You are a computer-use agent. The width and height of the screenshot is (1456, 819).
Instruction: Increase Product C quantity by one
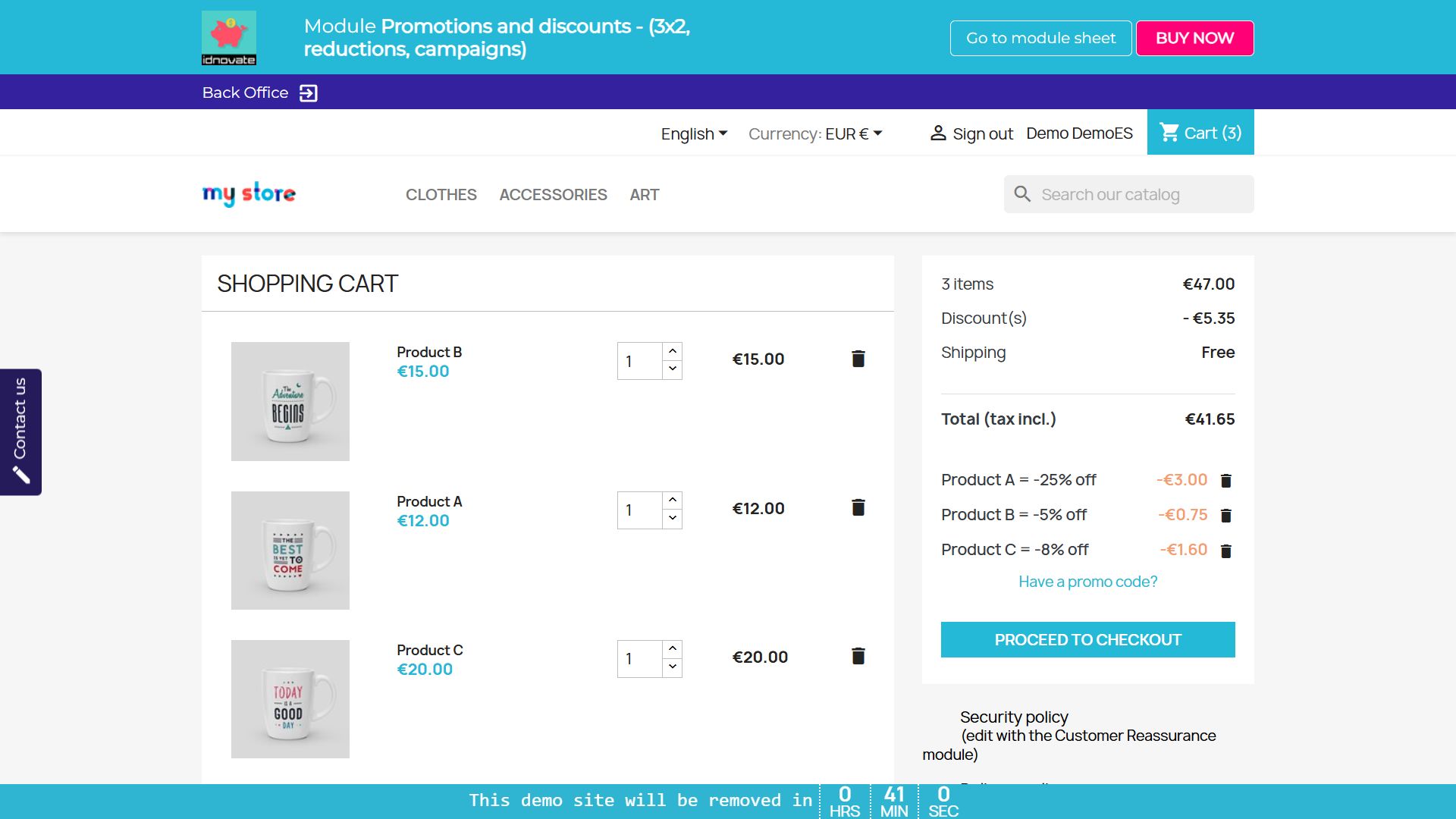tap(673, 649)
